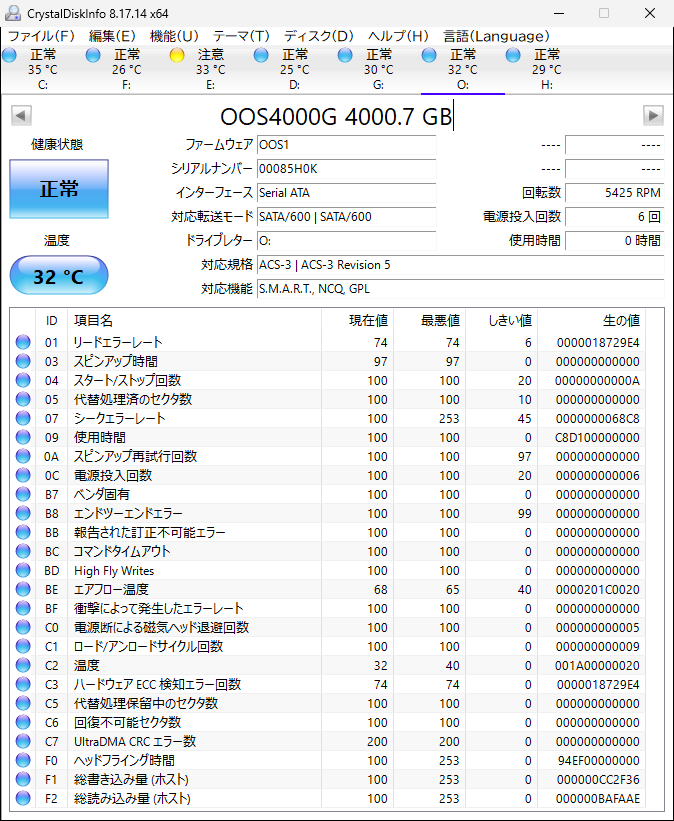The image size is (674, 821).
Task: Click the 最悪値 column header
Action: pyautogui.click(x=429, y=320)
